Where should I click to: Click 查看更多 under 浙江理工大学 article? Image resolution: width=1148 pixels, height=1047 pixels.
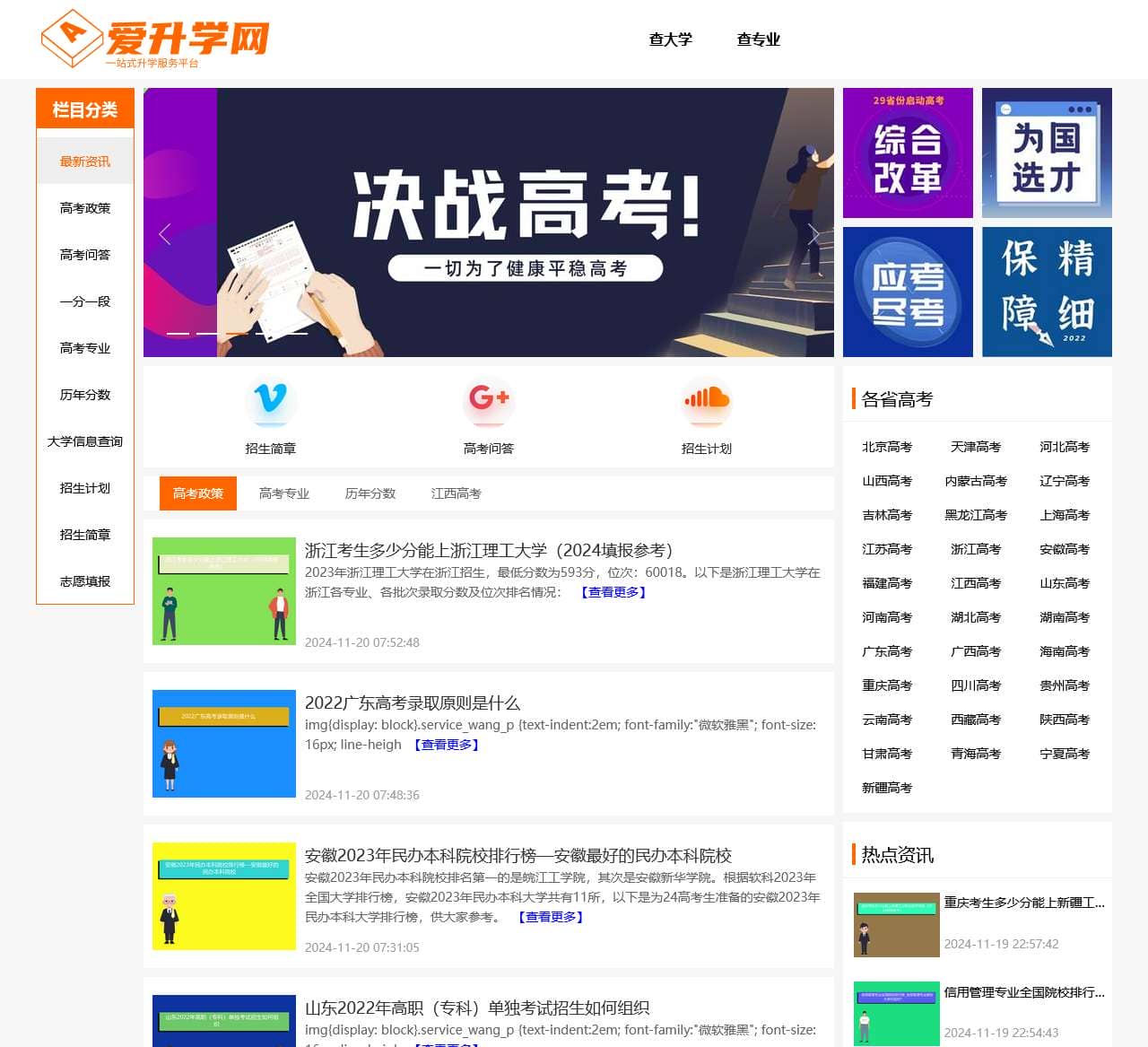point(613,592)
